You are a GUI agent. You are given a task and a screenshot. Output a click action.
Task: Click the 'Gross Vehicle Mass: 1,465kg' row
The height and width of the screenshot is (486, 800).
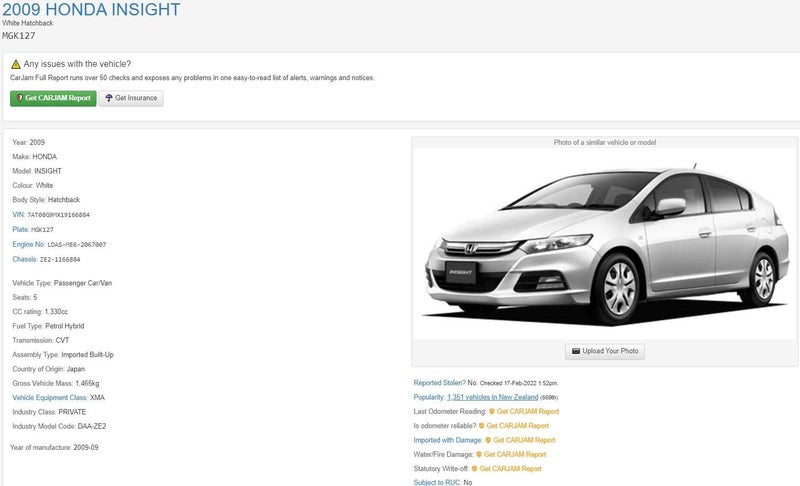56,383
